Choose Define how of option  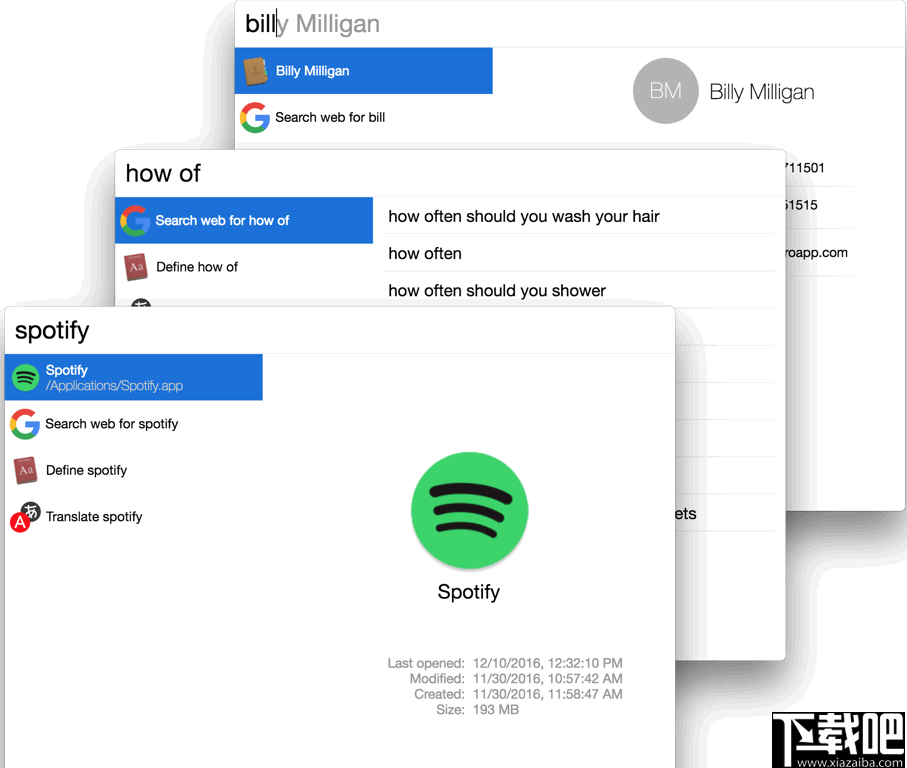[x=244, y=267]
